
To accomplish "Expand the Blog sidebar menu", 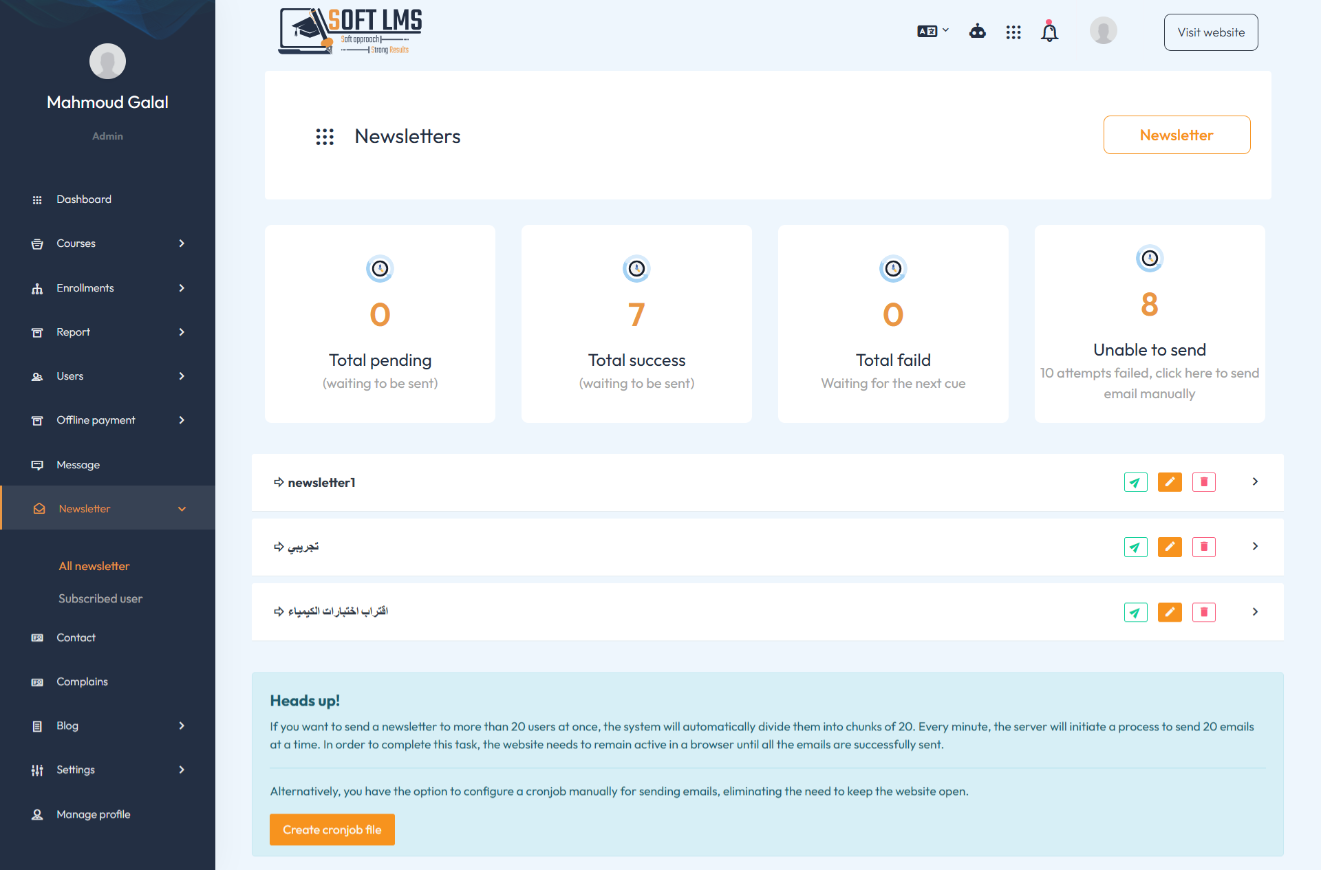I will [x=107, y=726].
